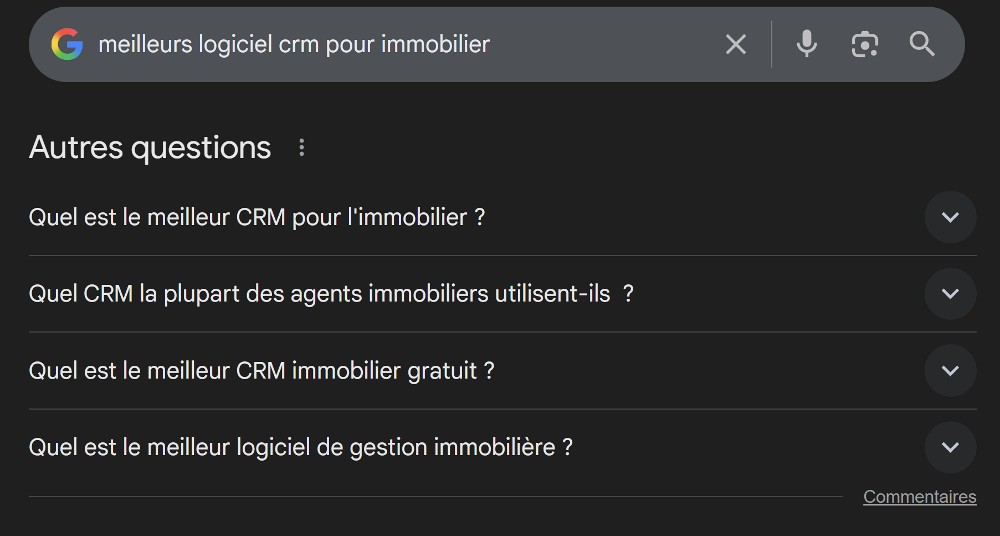
Task: Click the magnifying glass search icon
Action: tap(922, 44)
